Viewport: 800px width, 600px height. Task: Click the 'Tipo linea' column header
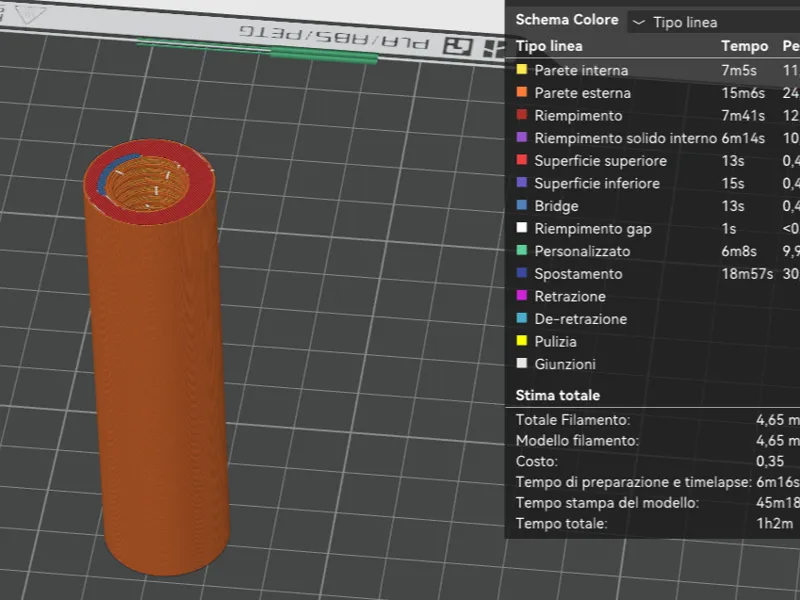coord(549,46)
